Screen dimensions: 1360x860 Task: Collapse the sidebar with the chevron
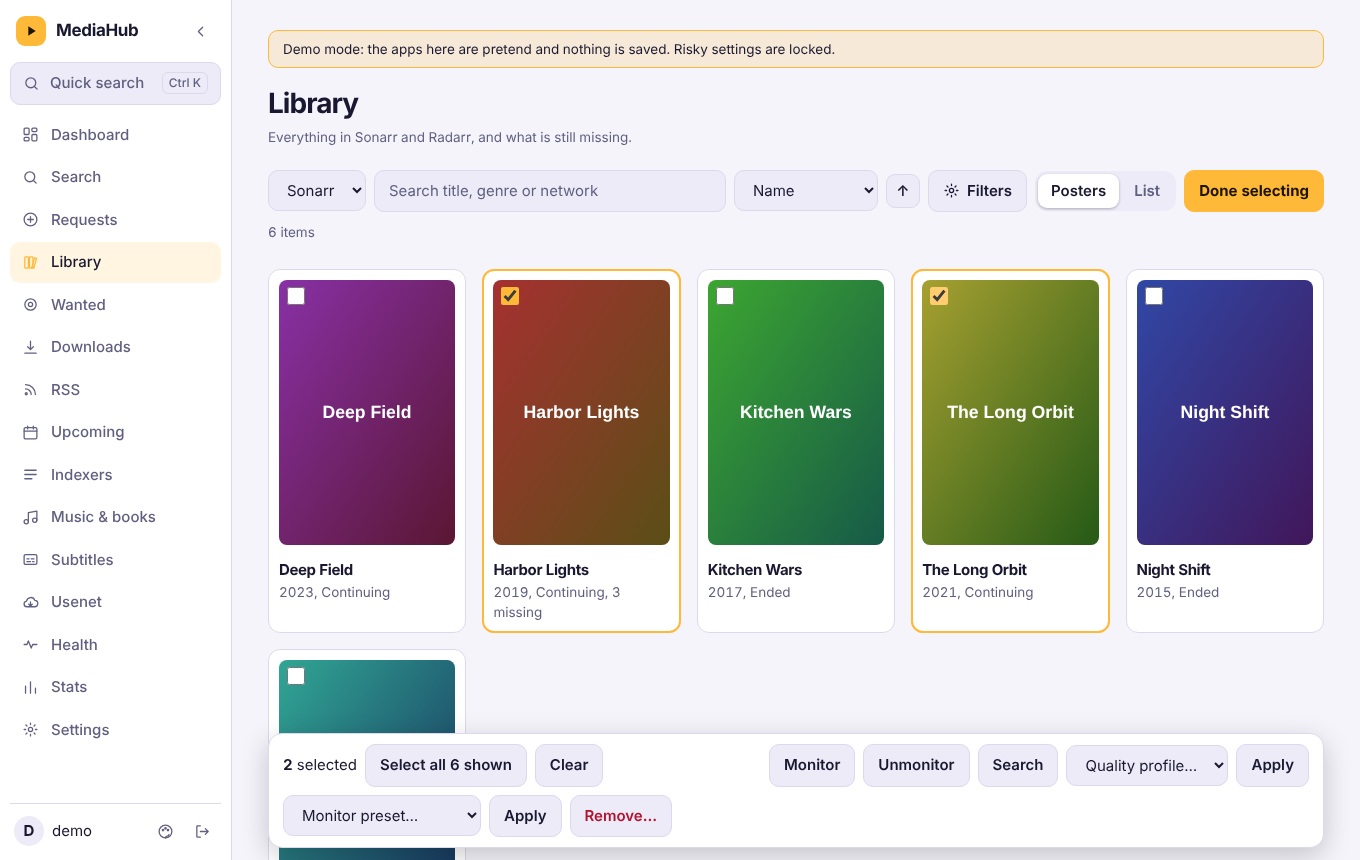(201, 31)
